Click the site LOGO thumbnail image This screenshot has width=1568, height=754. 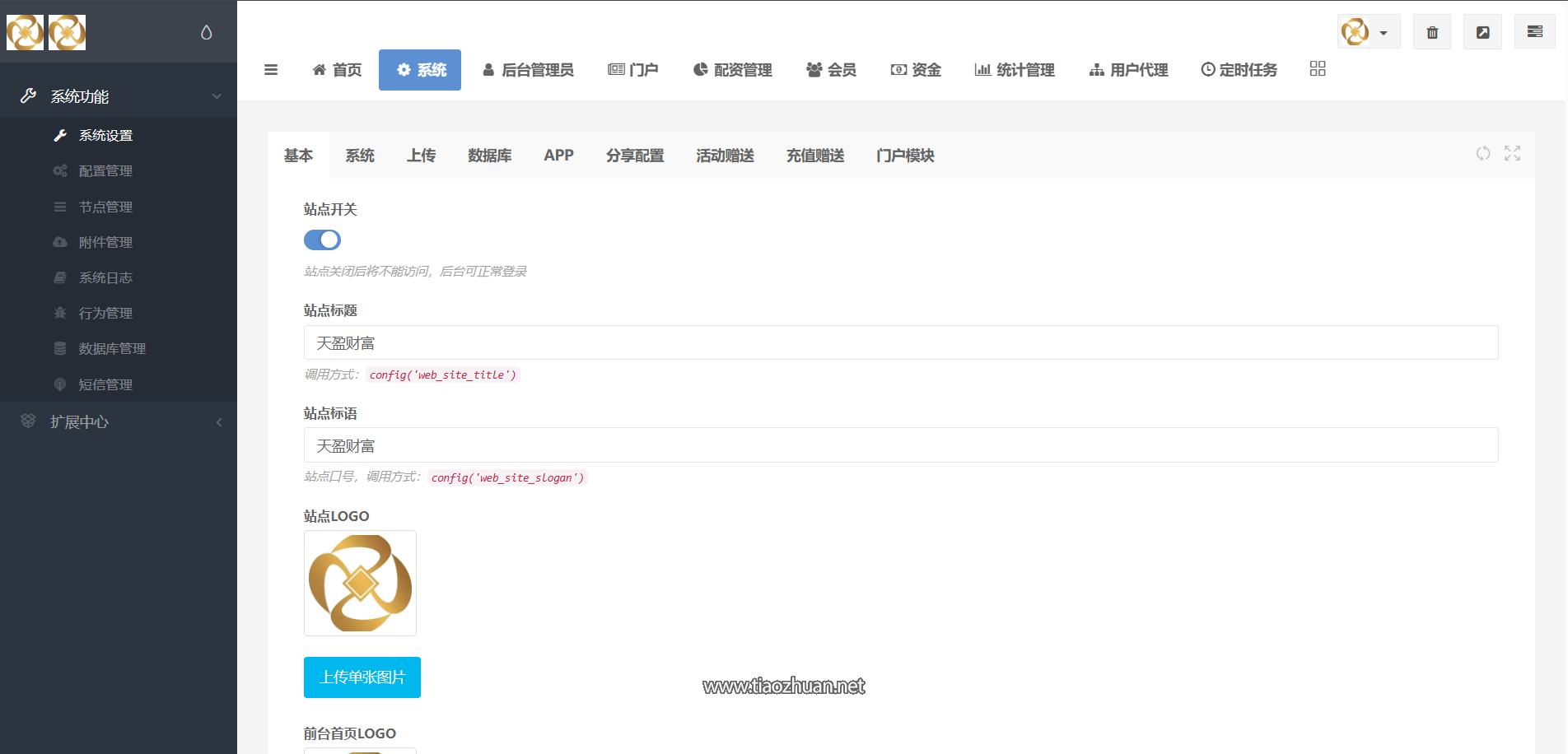click(360, 583)
